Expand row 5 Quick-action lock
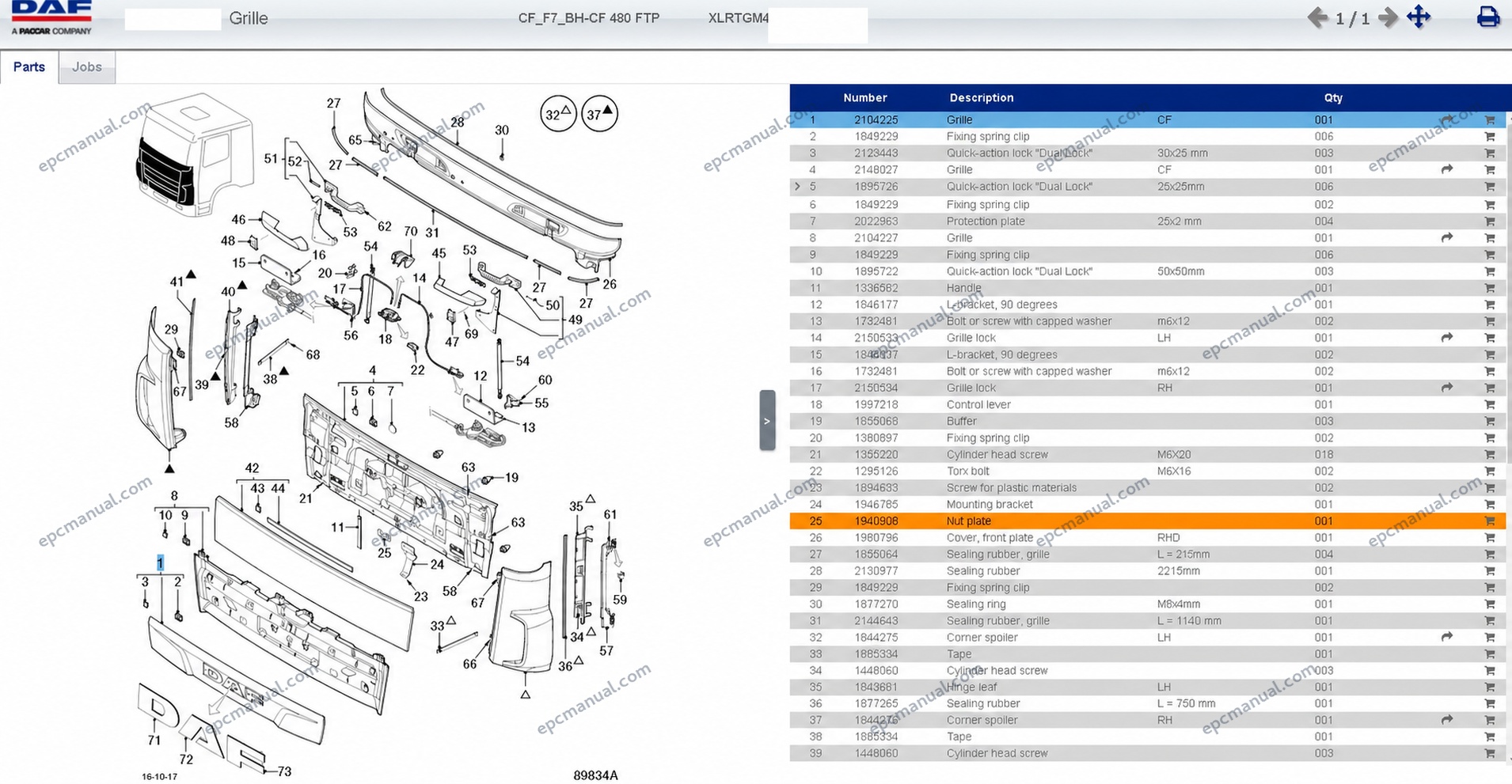This screenshot has height=784, width=1512. (x=797, y=187)
